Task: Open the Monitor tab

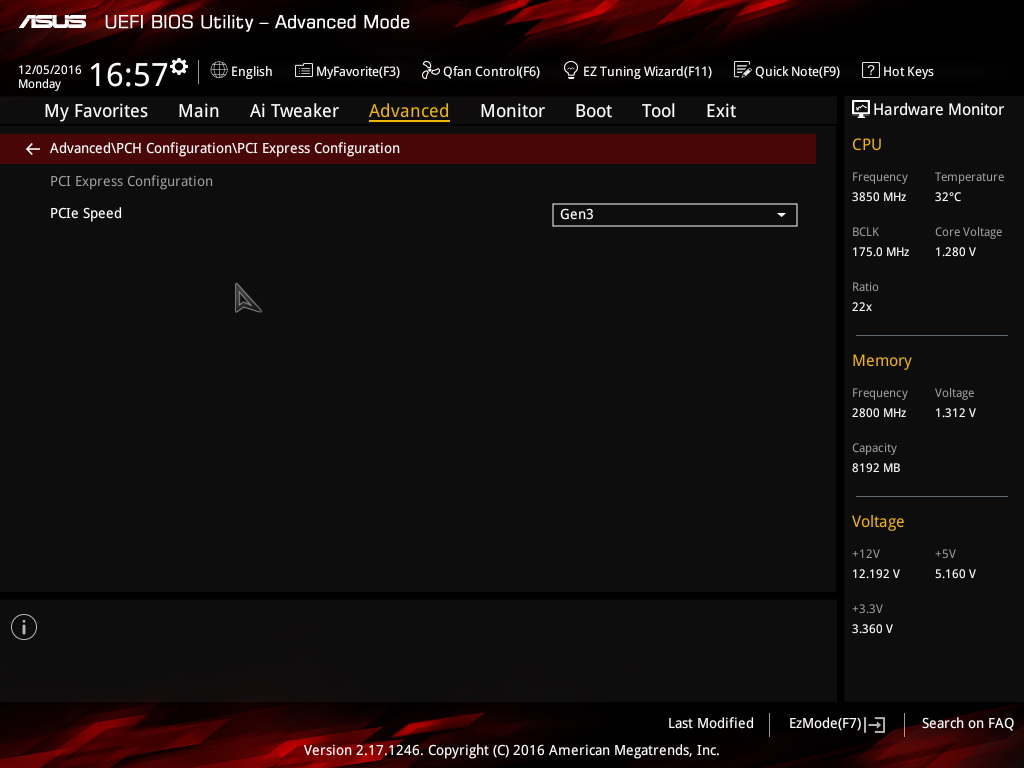Action: coord(512,111)
